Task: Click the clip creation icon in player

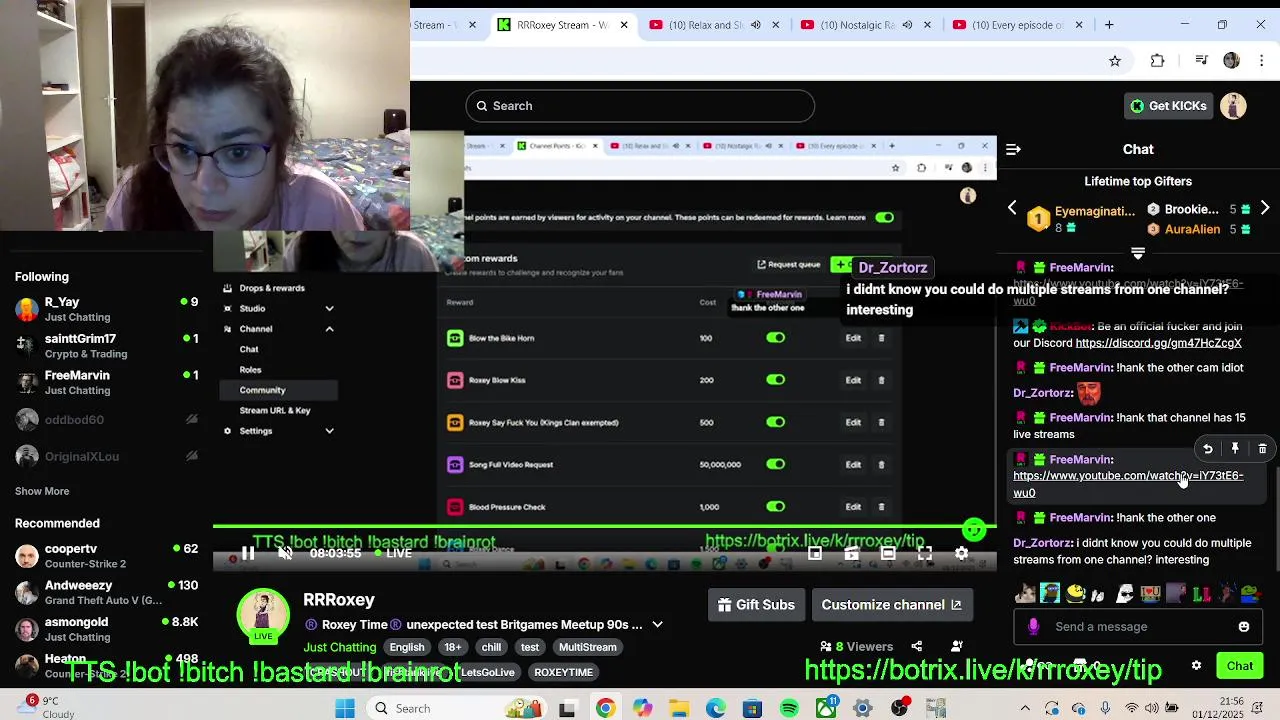Action: (x=852, y=553)
